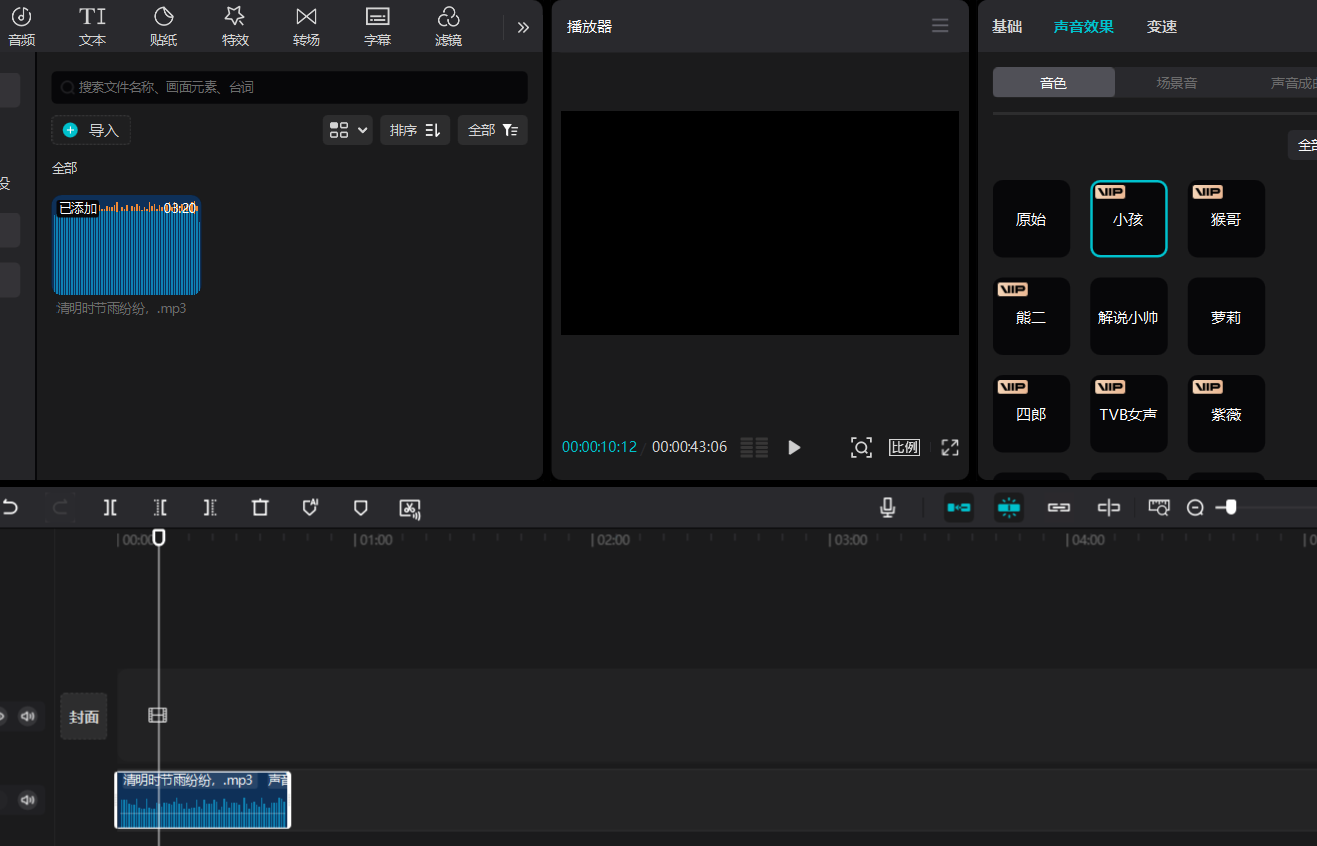Enter fullscreen from the player controls
Image resolution: width=1317 pixels, height=846 pixels.
coord(948,447)
